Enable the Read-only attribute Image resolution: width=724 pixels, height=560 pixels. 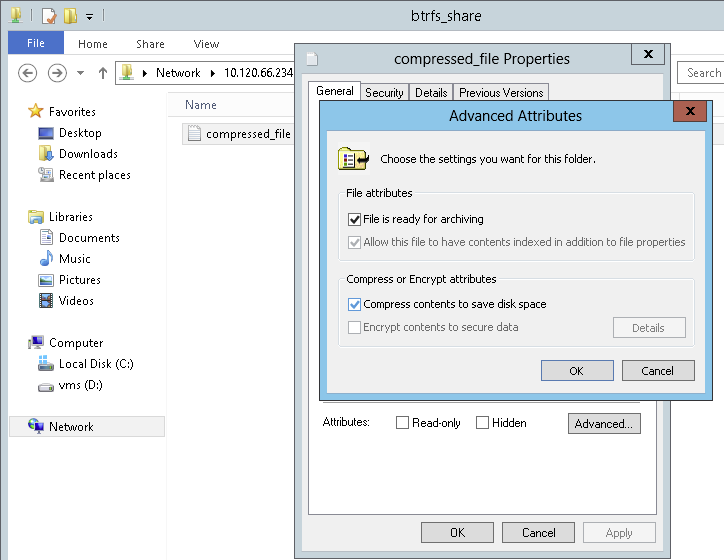[403, 423]
